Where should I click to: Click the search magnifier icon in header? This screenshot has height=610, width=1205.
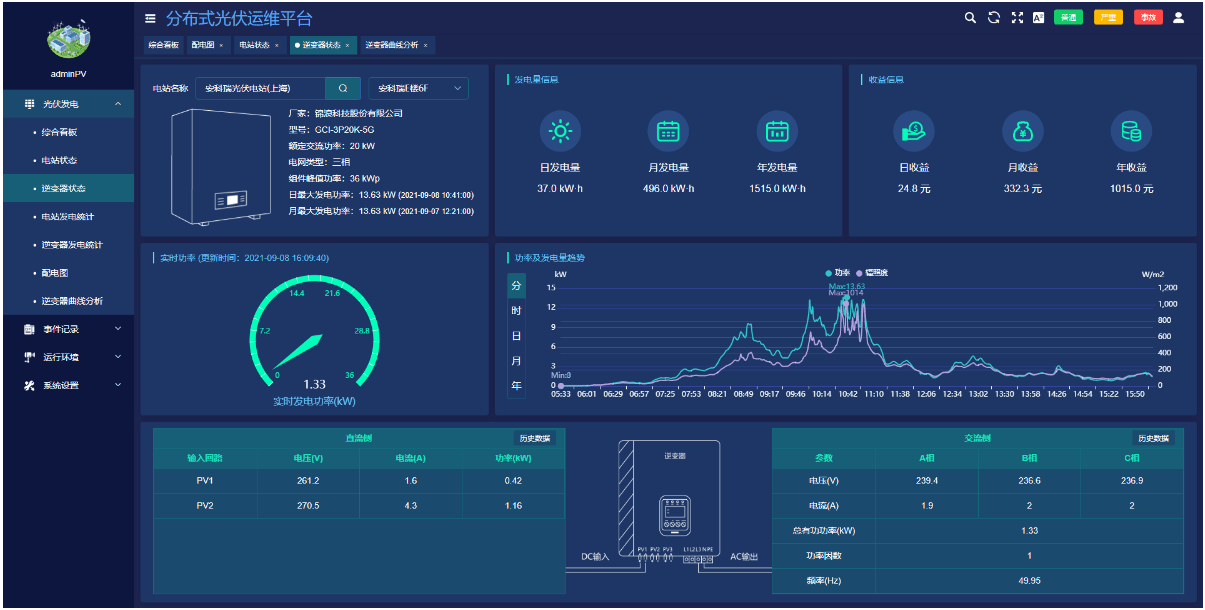(969, 17)
